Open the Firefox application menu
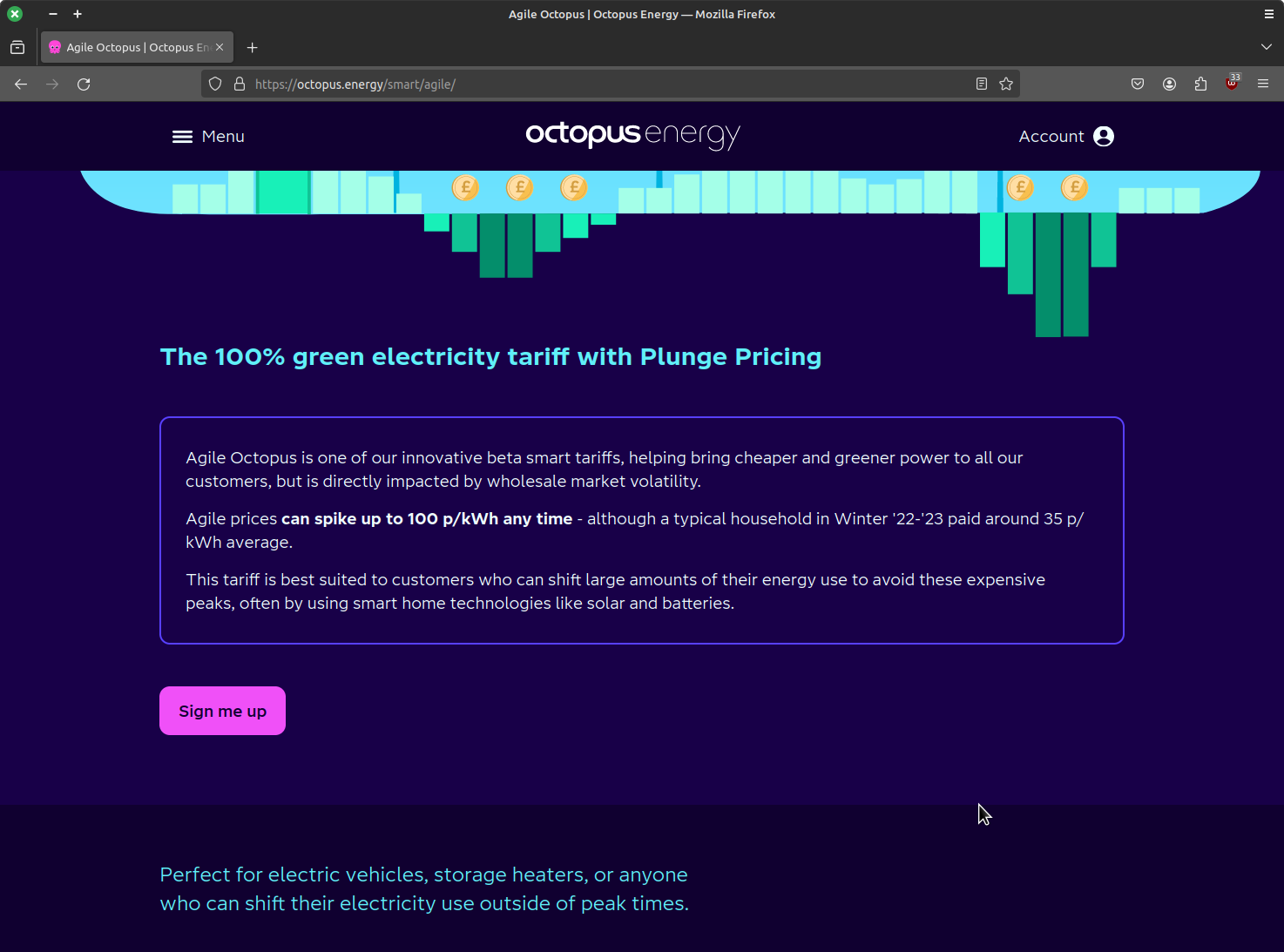Screen dimensions: 1284x952 pyautogui.click(x=1263, y=84)
